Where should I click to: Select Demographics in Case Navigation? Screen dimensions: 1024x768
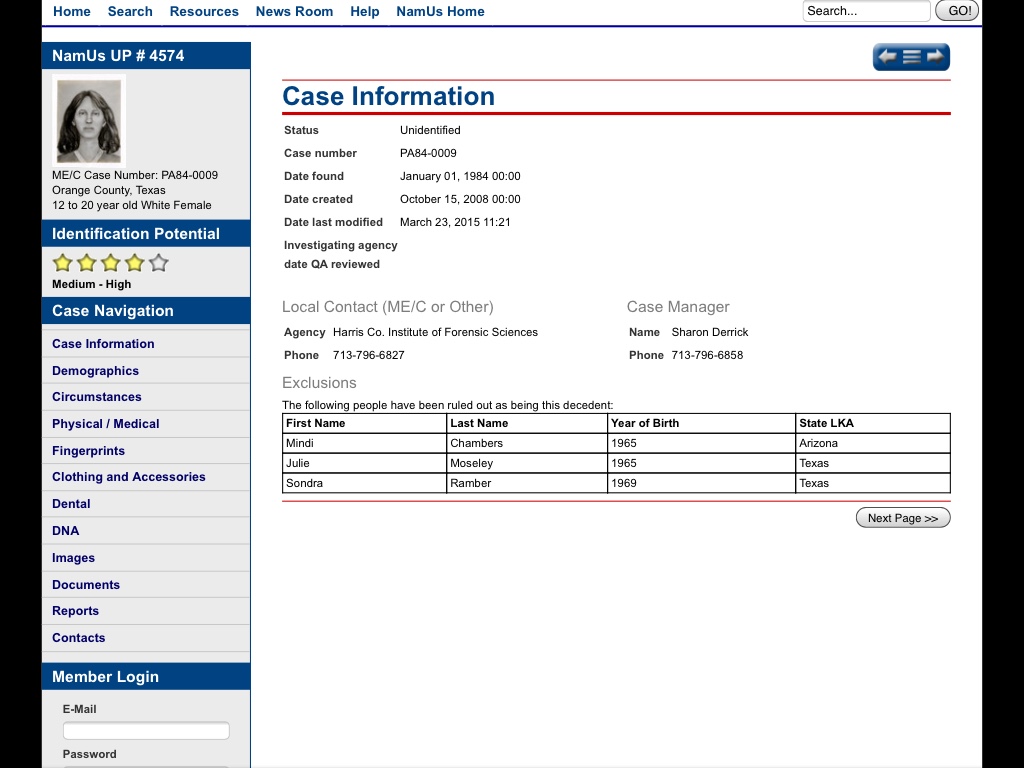point(95,371)
